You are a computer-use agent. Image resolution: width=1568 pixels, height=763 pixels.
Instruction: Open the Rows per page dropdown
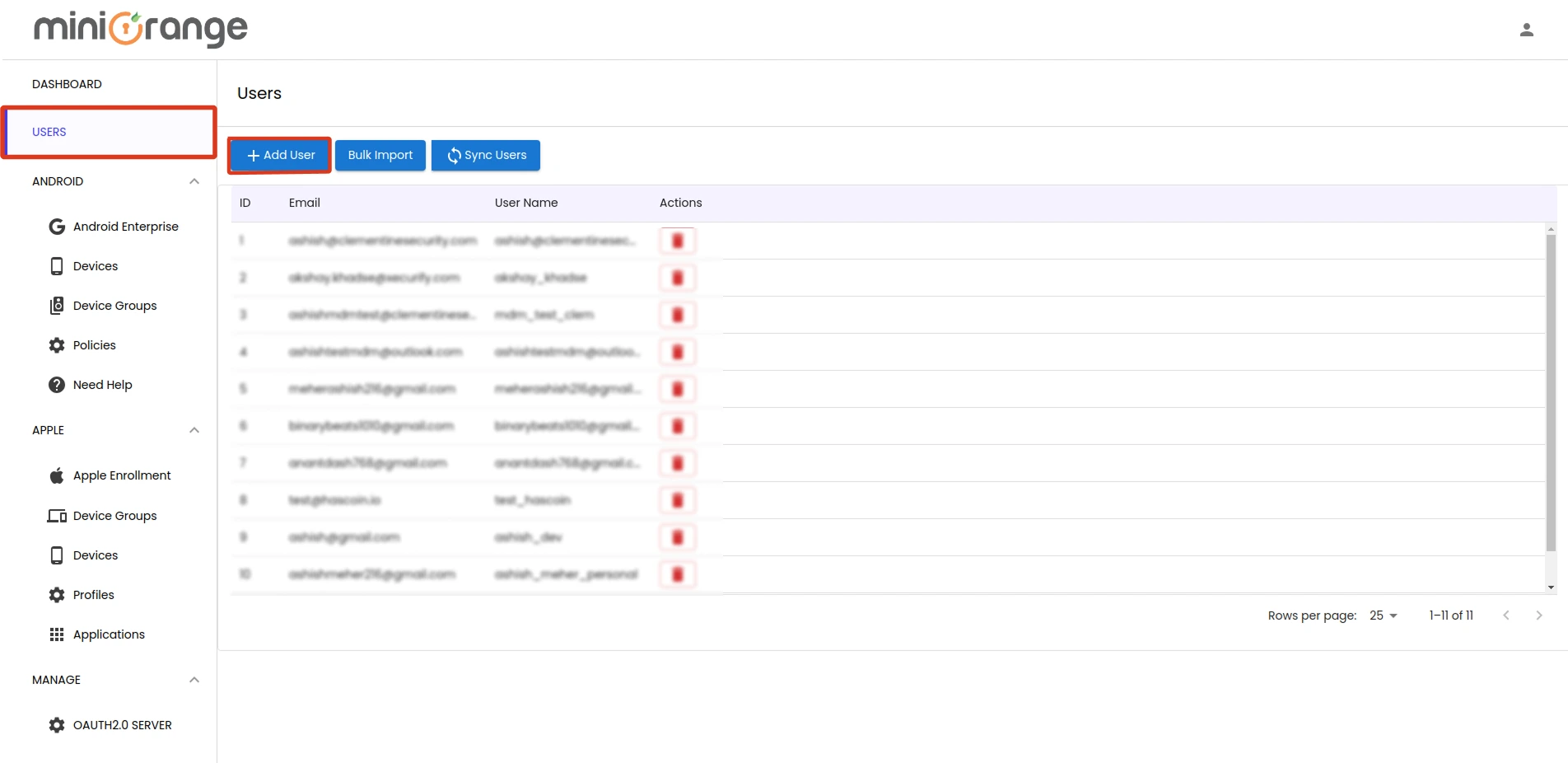[x=1382, y=616]
